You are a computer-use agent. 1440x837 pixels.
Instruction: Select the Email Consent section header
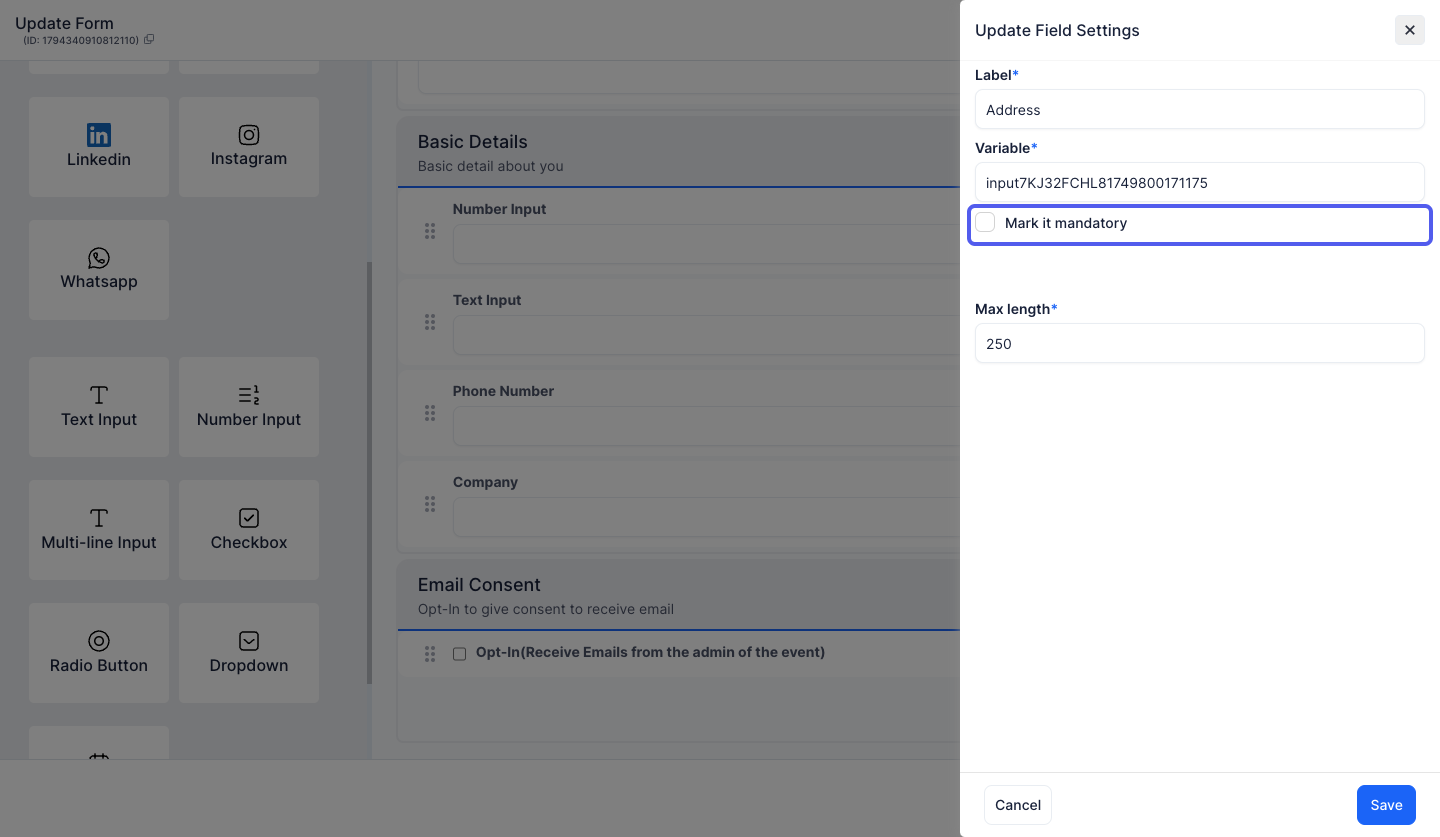pyautogui.click(x=679, y=595)
